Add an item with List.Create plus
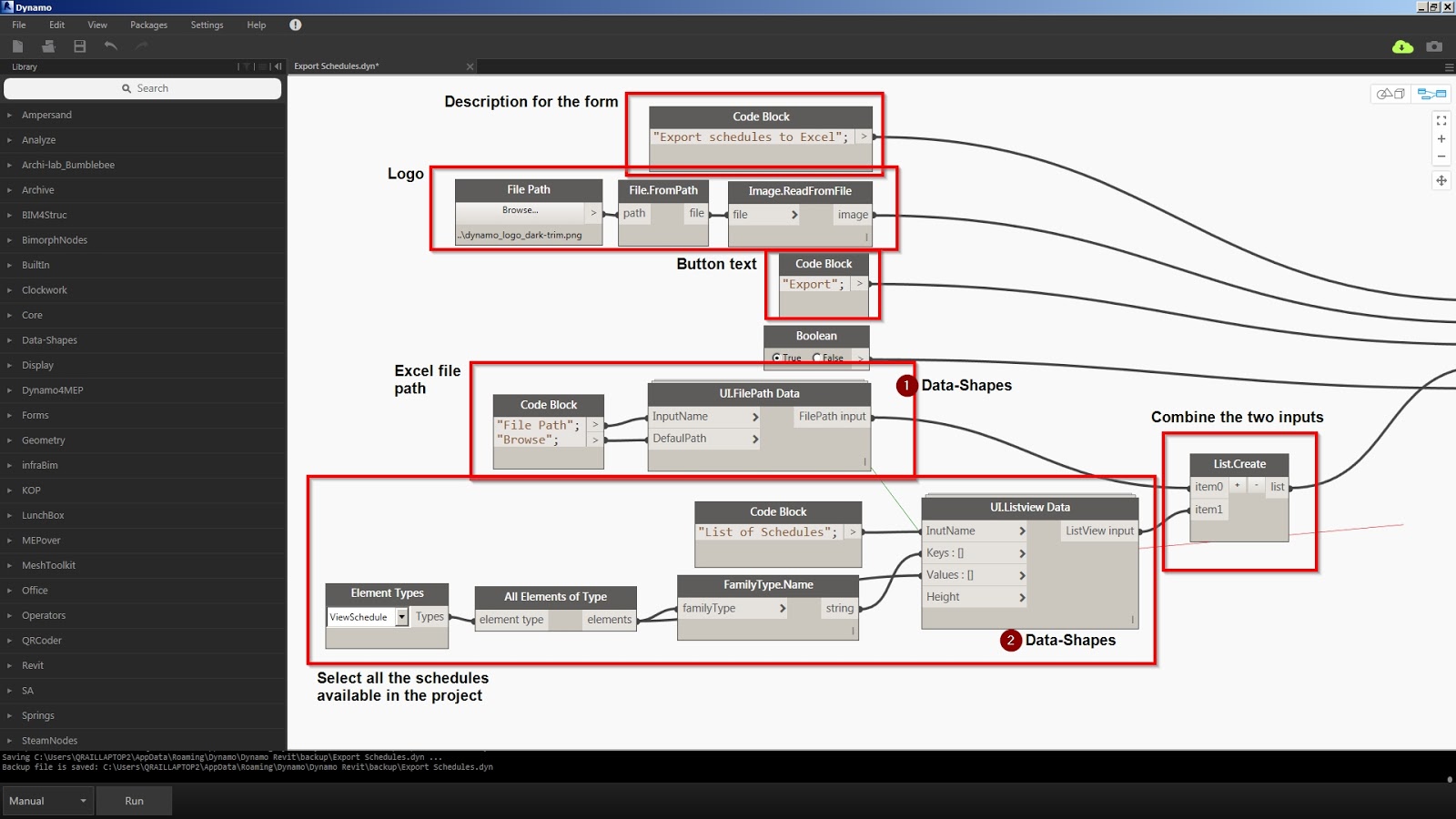Screen dimensions: 1456x819 tap(1238, 486)
